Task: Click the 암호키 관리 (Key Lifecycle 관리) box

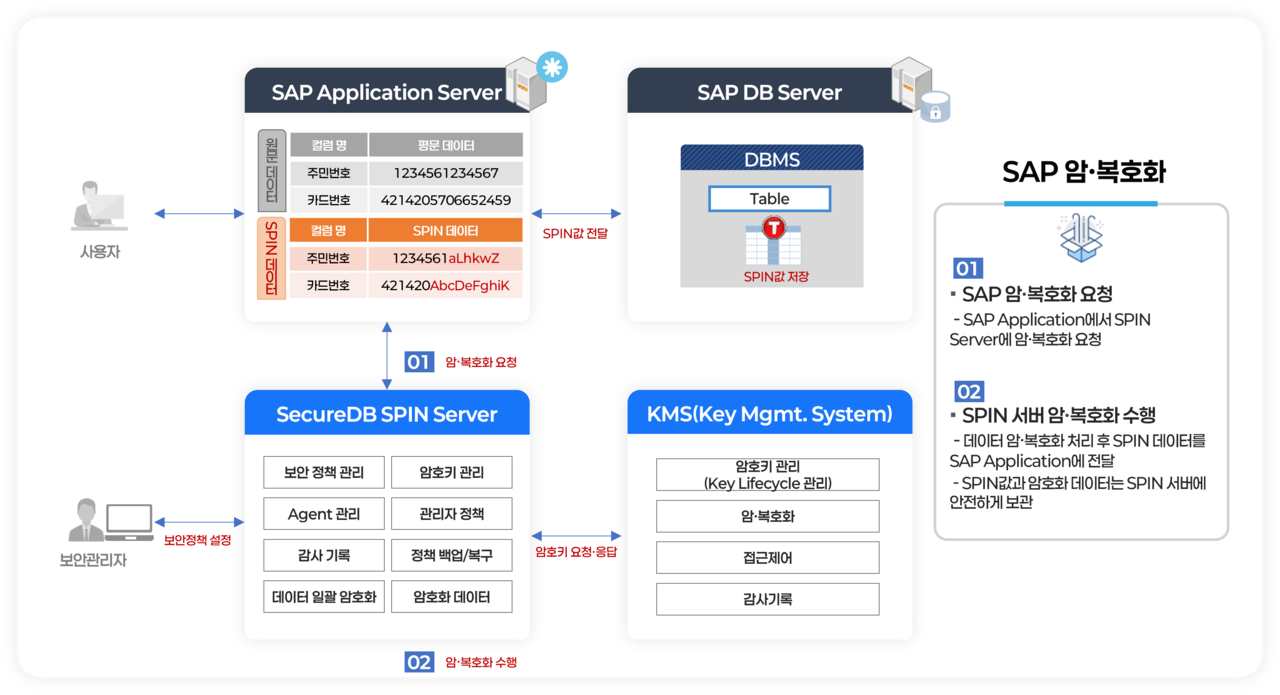Action: pyautogui.click(x=768, y=475)
